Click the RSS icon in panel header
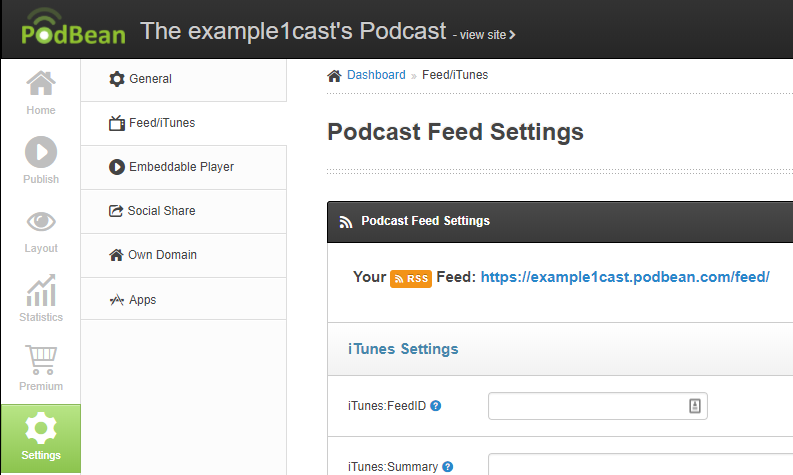 click(x=346, y=222)
